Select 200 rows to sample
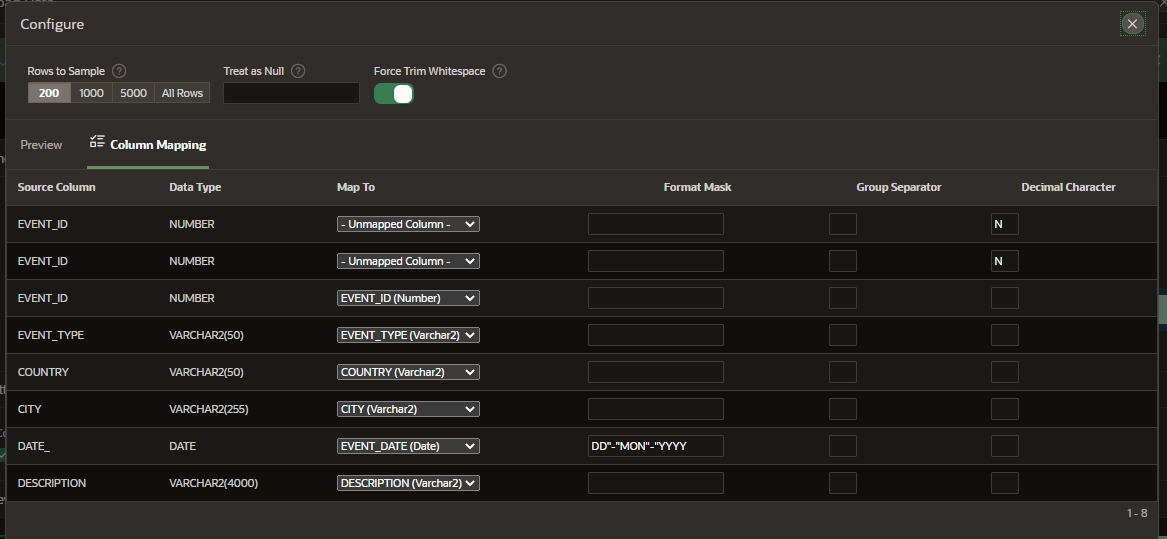Viewport: 1167px width, 539px height. click(x=49, y=93)
